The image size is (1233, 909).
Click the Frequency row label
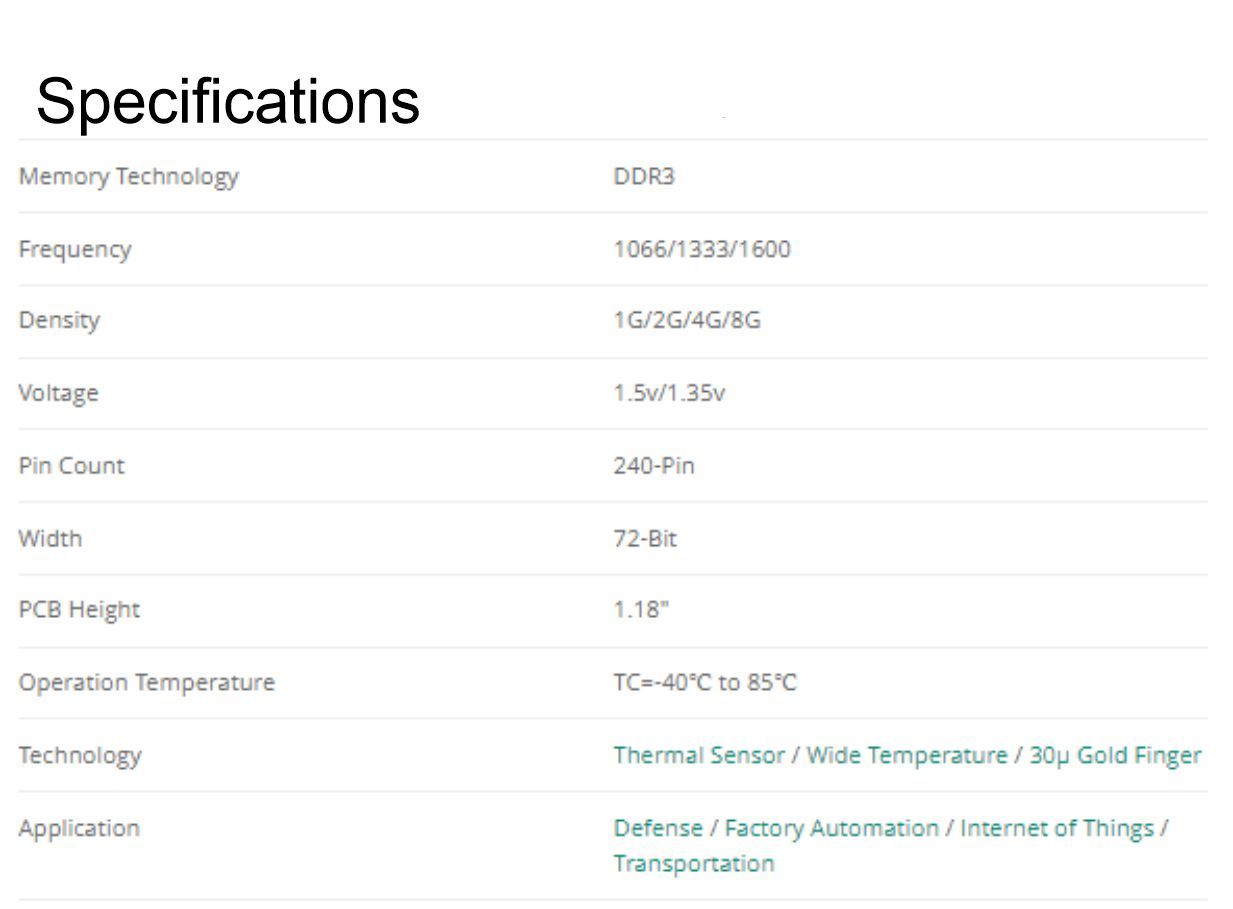pyautogui.click(x=75, y=250)
